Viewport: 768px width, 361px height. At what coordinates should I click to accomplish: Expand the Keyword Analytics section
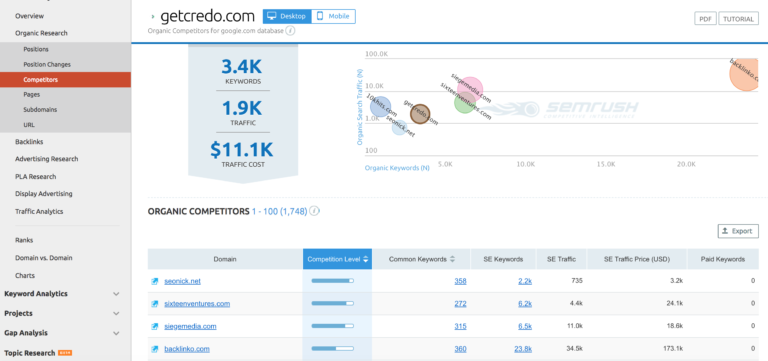coord(116,294)
